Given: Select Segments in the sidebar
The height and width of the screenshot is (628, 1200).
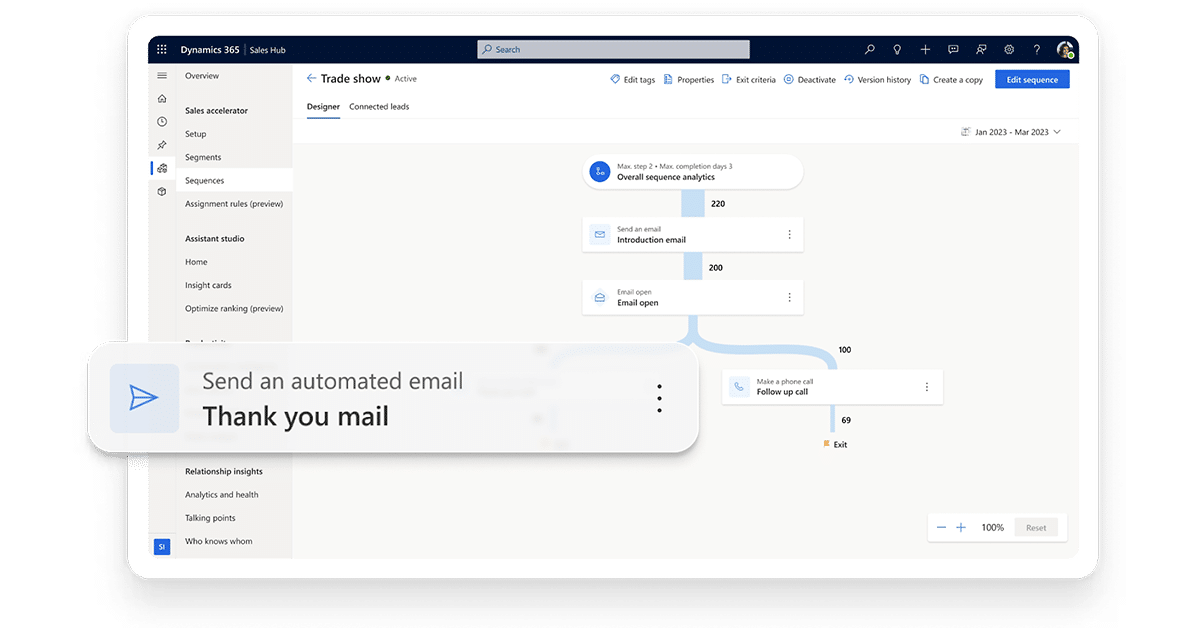Looking at the screenshot, I should tap(203, 157).
